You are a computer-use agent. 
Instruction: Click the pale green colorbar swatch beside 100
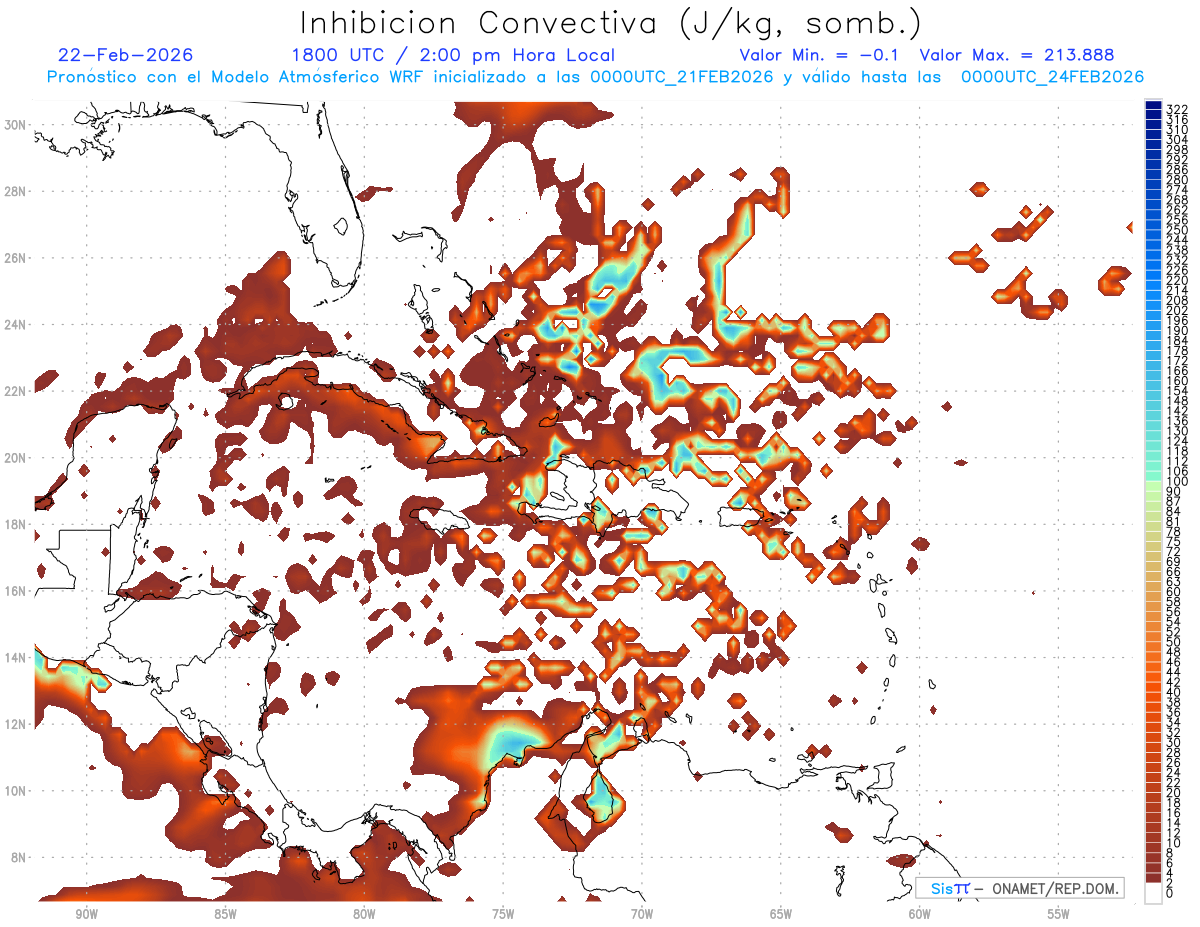tap(1153, 487)
